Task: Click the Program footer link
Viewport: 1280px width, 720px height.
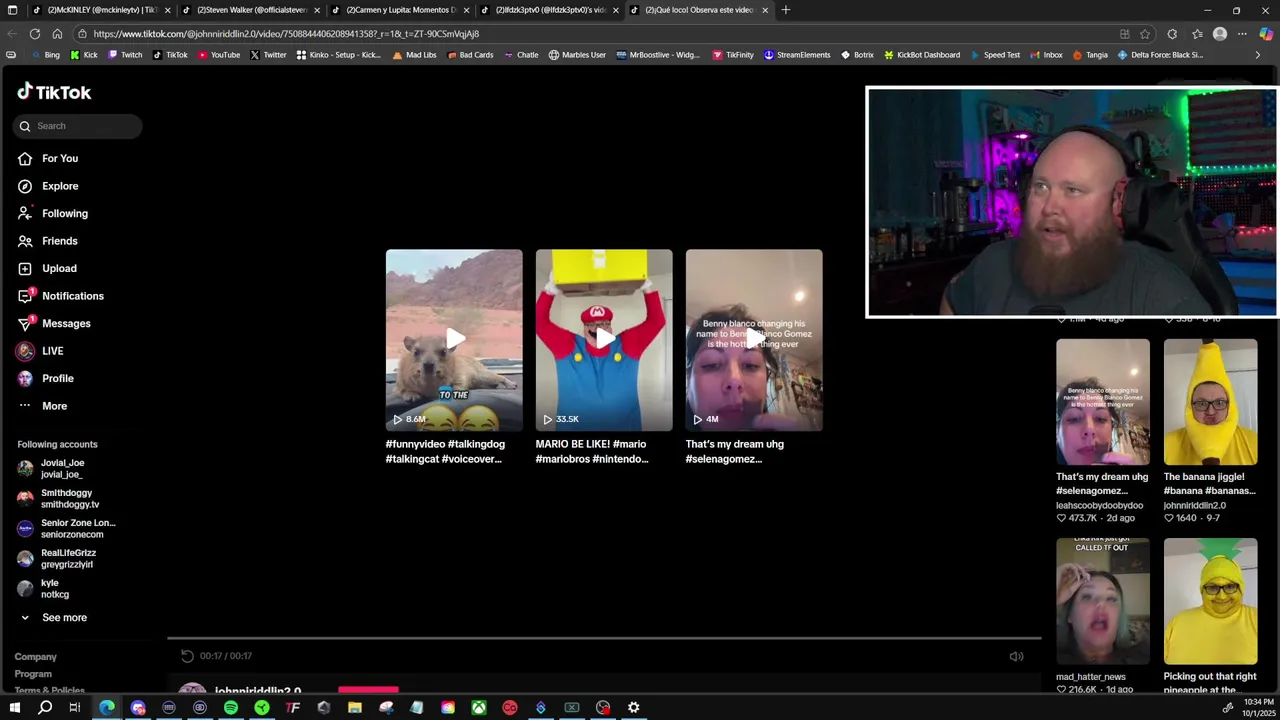Action: point(33,674)
